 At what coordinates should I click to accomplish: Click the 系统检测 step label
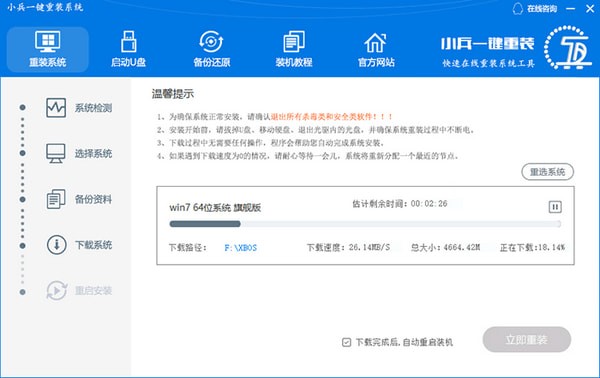[x=93, y=108]
